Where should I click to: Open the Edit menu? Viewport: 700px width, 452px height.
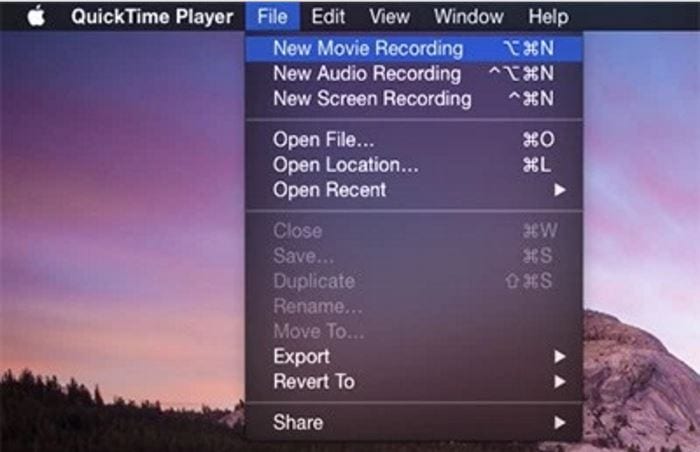(x=328, y=17)
